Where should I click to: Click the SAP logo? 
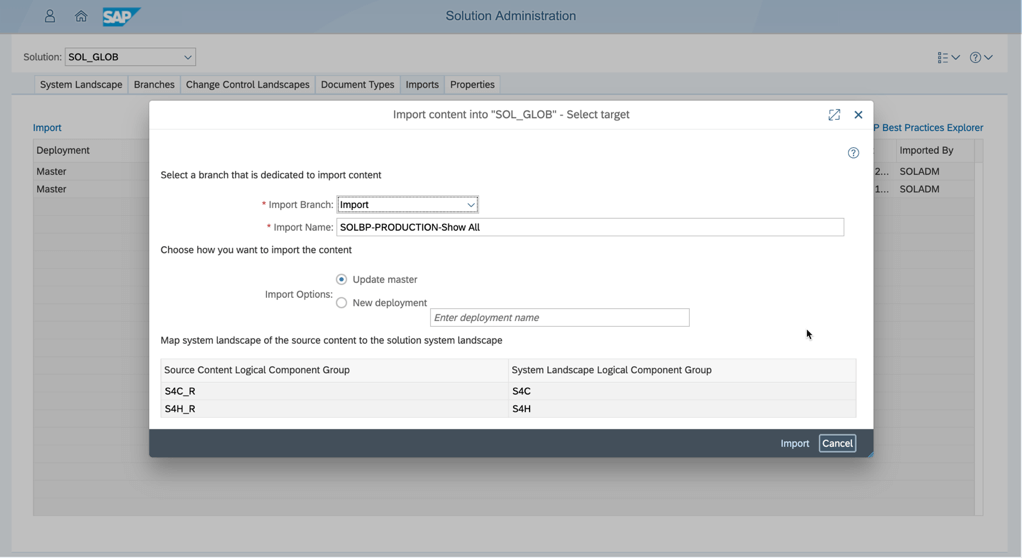121,16
